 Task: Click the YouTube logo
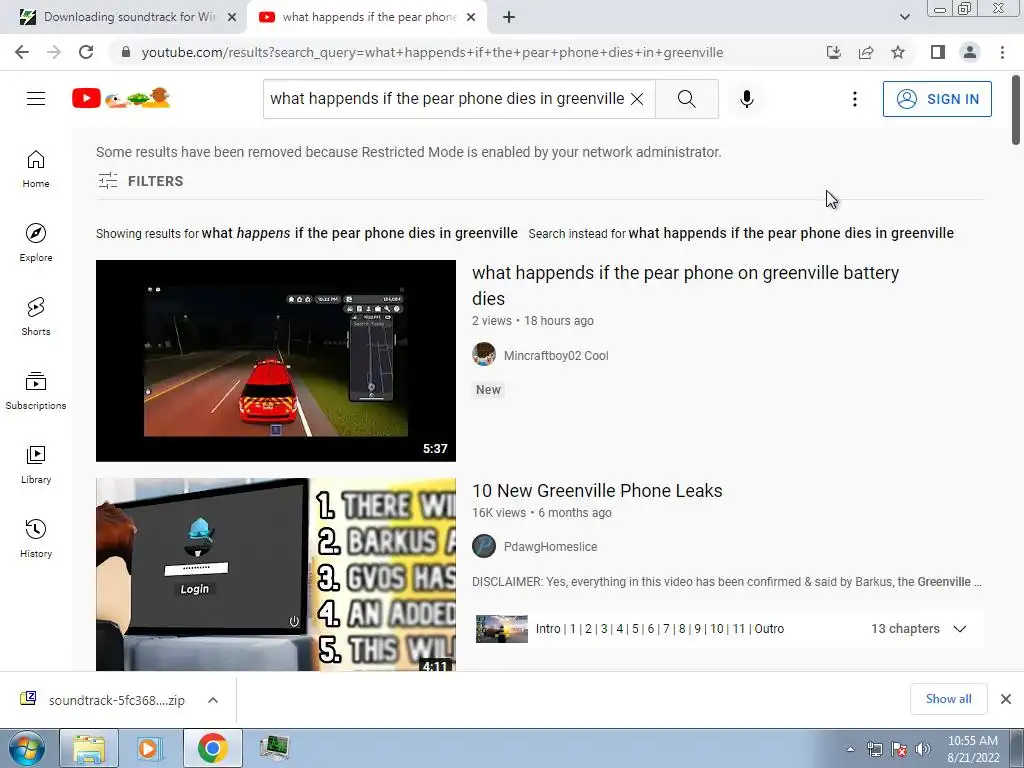click(121, 98)
